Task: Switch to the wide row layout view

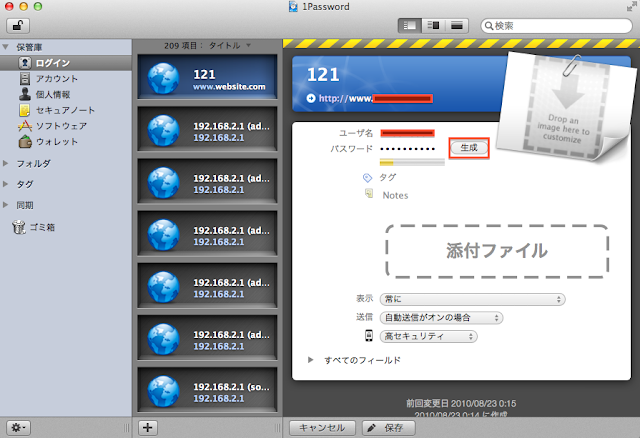Action: pyautogui.click(x=456, y=26)
